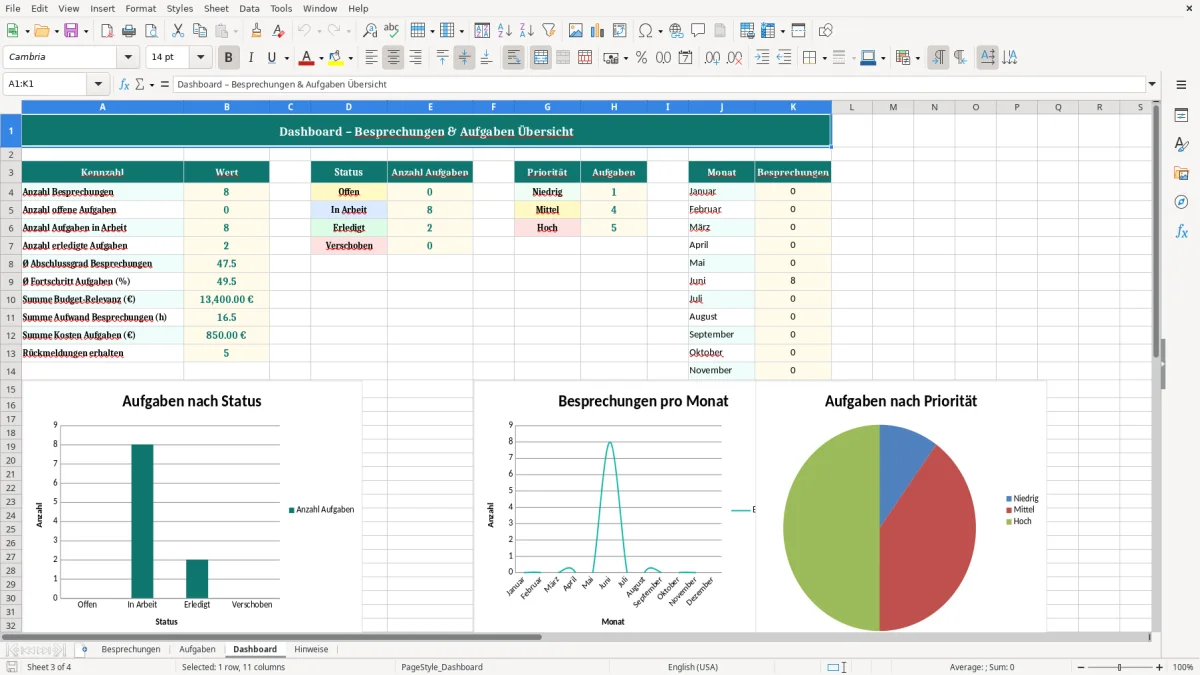Open the sidebar Navigator panel

(x=1181, y=202)
